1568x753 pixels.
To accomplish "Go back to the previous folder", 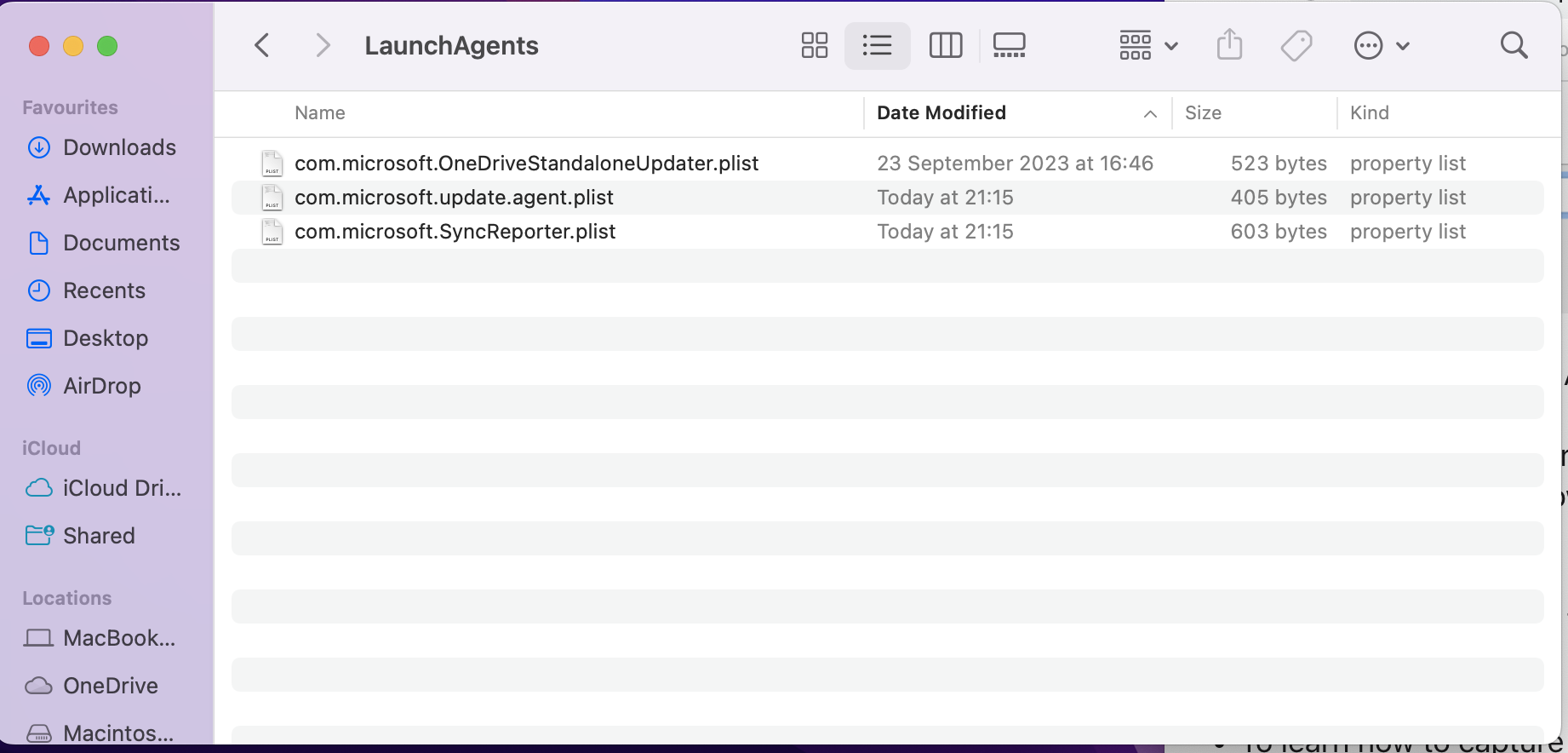I will tap(262, 45).
